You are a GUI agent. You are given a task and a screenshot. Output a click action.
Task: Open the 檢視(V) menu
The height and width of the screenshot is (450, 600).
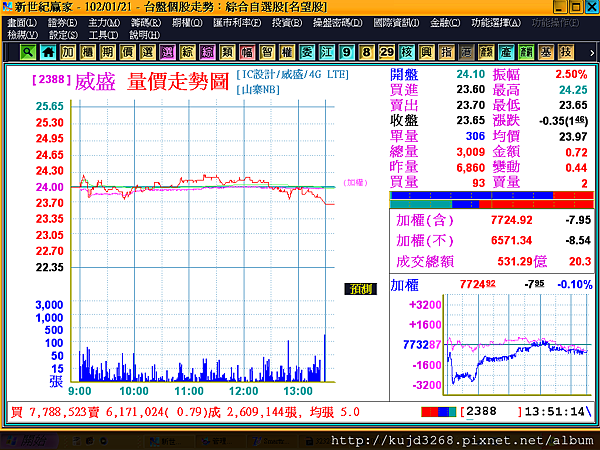(23, 35)
